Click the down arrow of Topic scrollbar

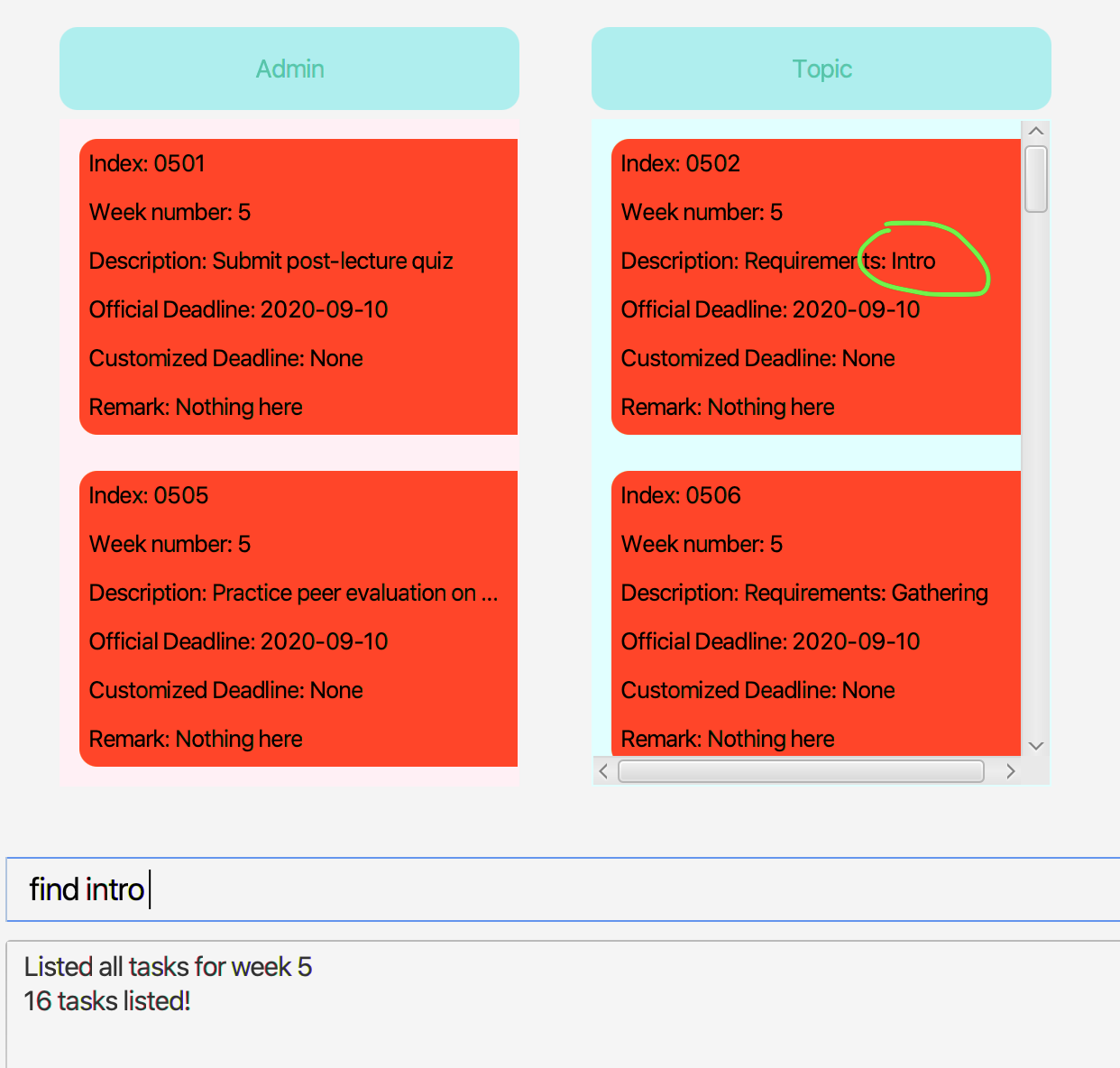coord(1036,746)
